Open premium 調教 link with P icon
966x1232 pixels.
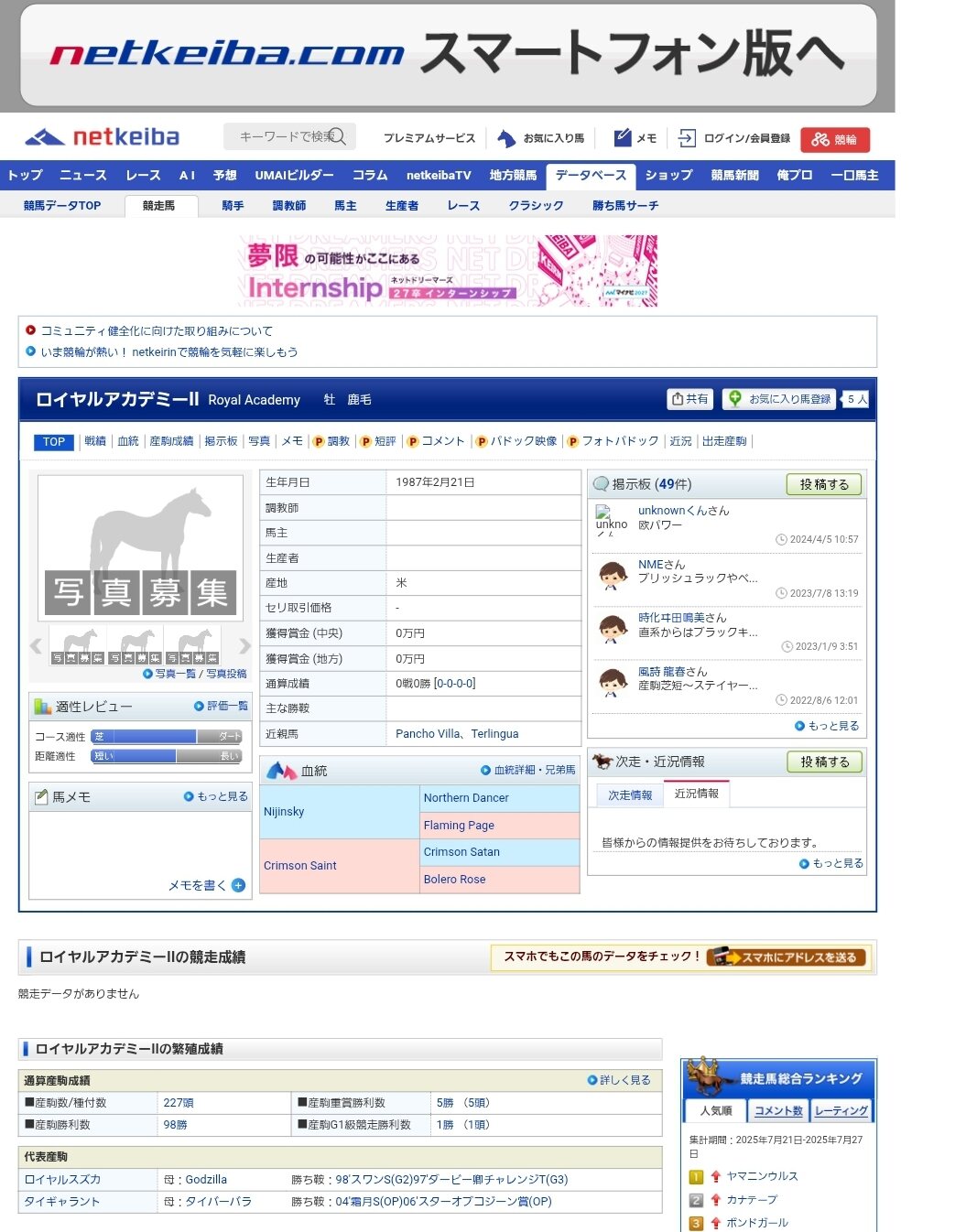(x=331, y=441)
